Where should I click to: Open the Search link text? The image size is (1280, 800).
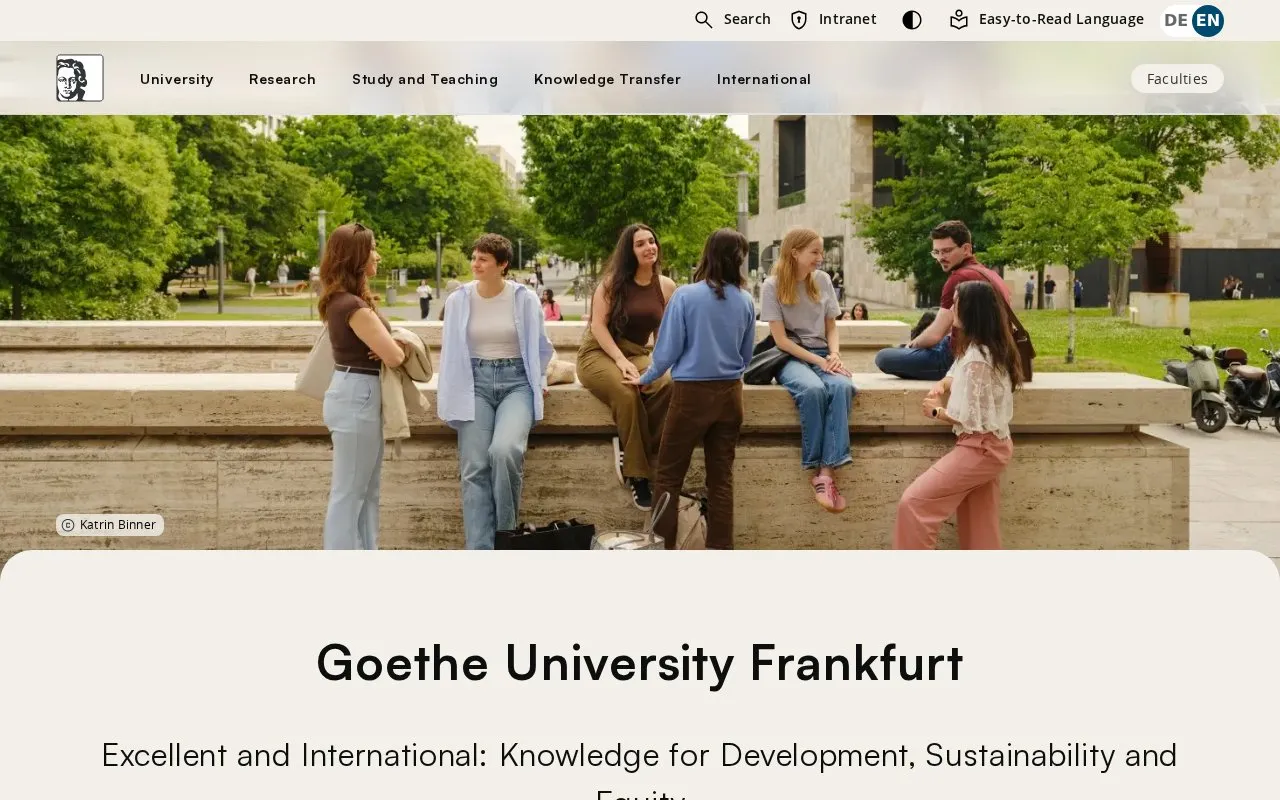[747, 19]
